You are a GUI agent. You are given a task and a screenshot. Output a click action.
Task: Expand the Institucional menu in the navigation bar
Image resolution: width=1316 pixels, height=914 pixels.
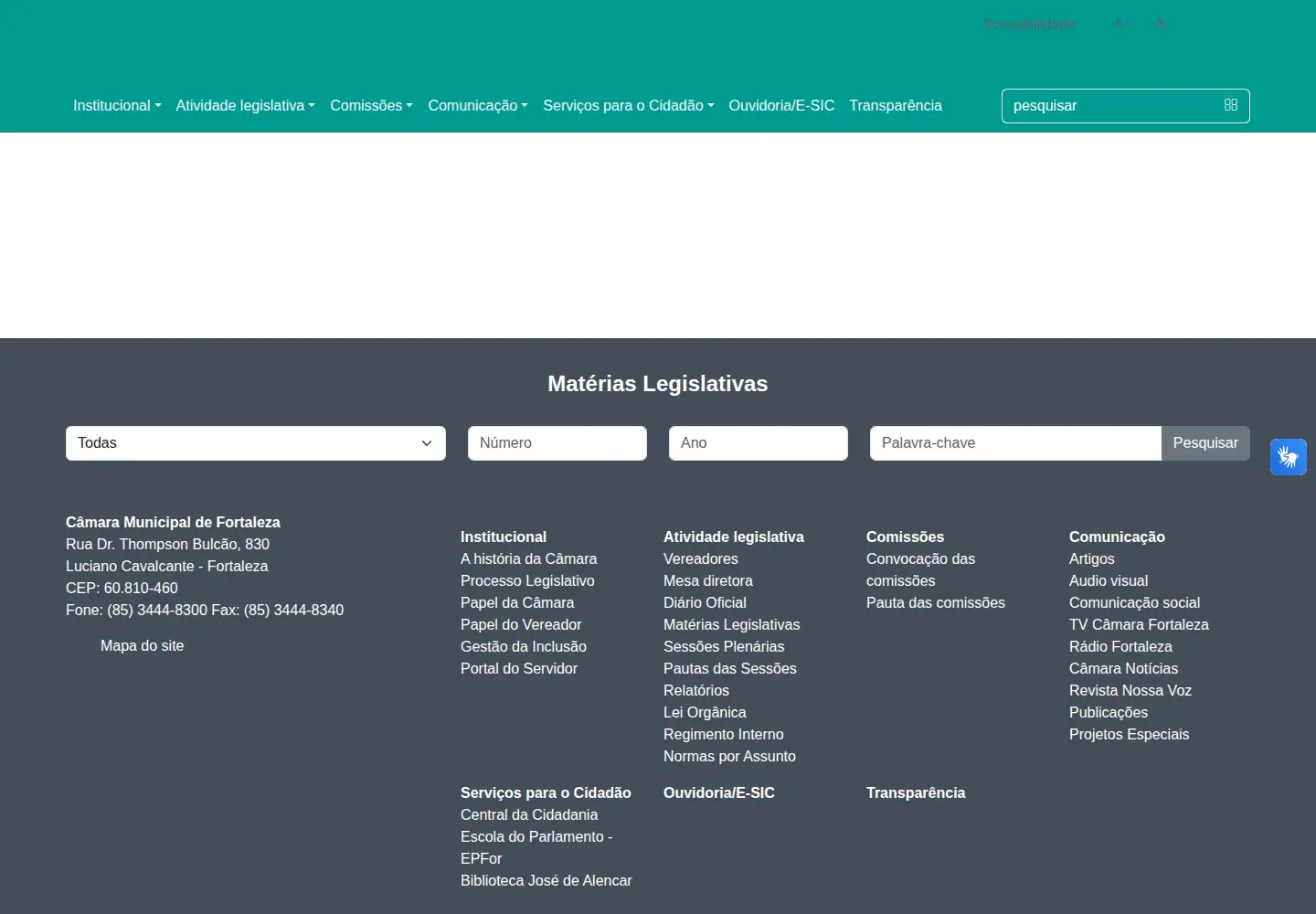117,105
